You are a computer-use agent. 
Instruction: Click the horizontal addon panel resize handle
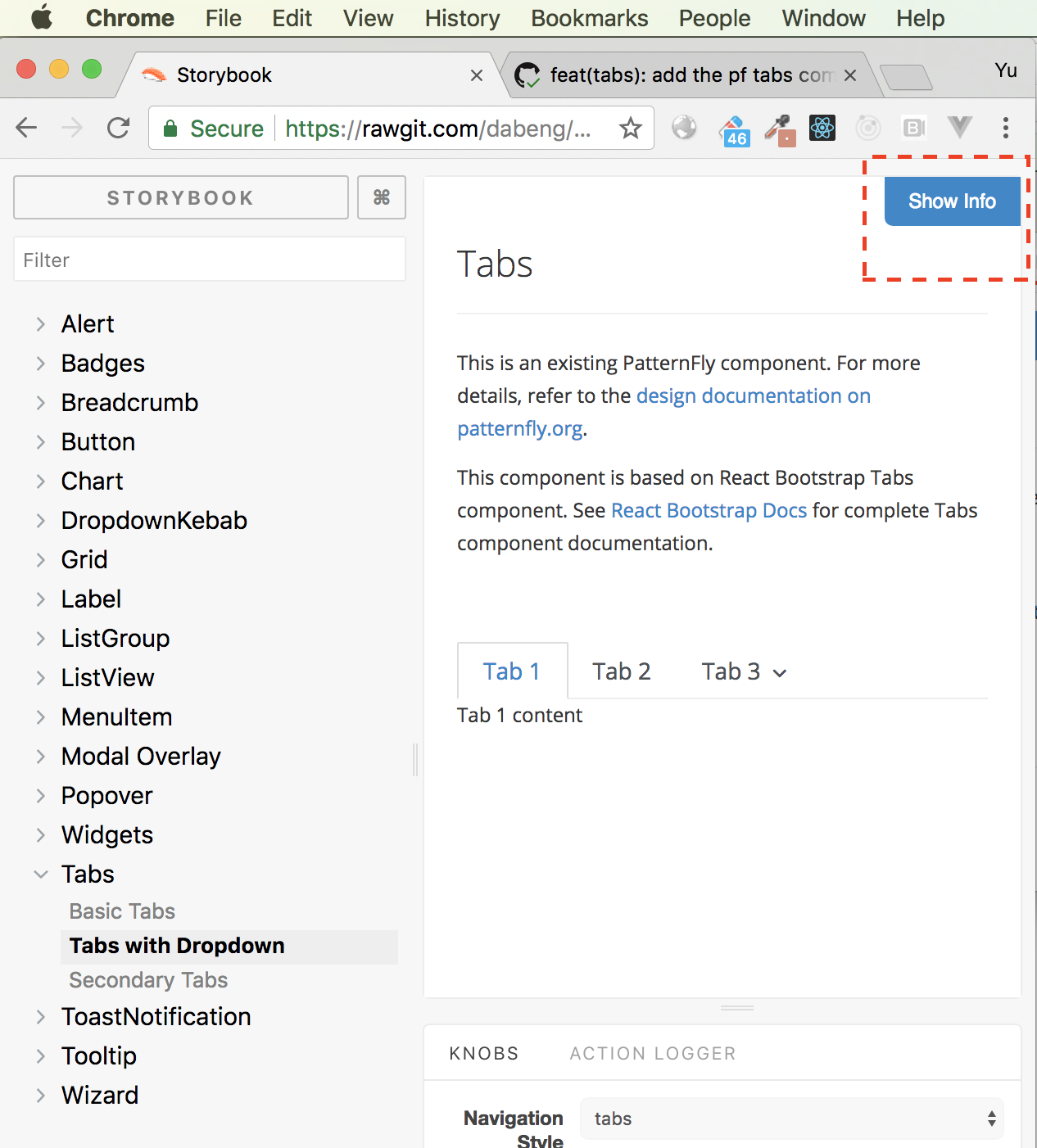737,1008
